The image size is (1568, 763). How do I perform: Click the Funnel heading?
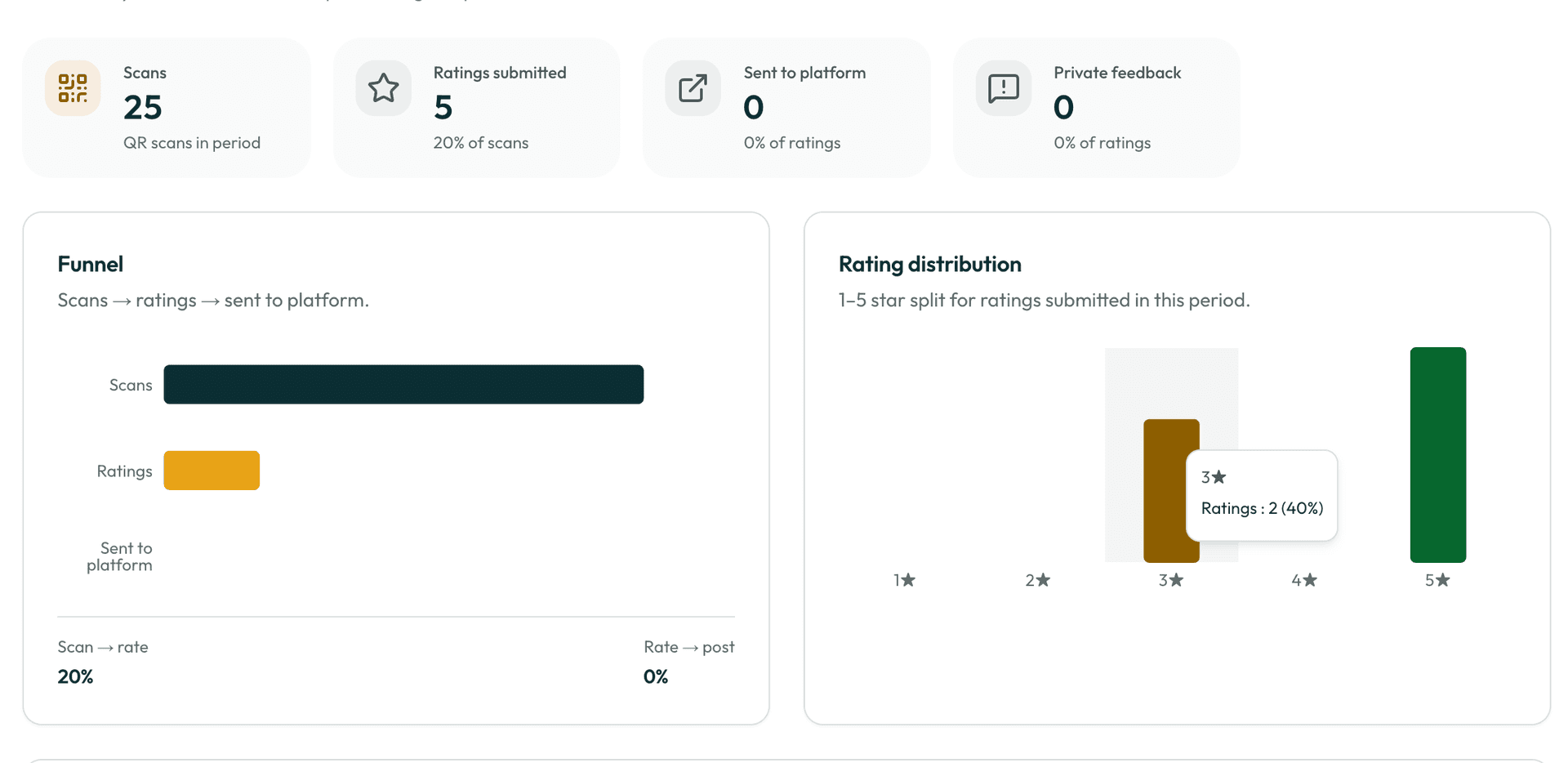coord(91,264)
